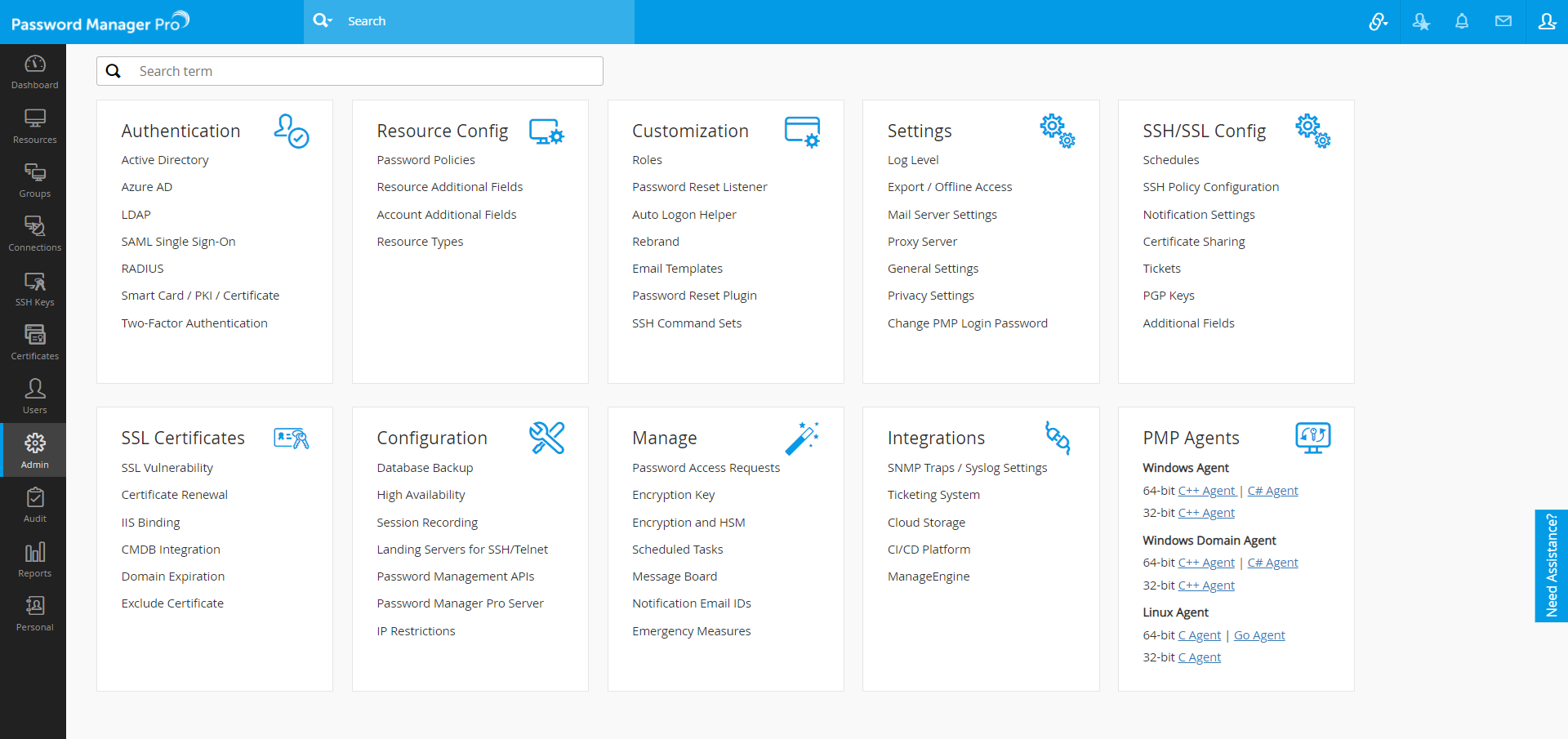The width and height of the screenshot is (1568, 739).
Task: Click the Resource Config monitor-gear icon
Action: tap(546, 131)
